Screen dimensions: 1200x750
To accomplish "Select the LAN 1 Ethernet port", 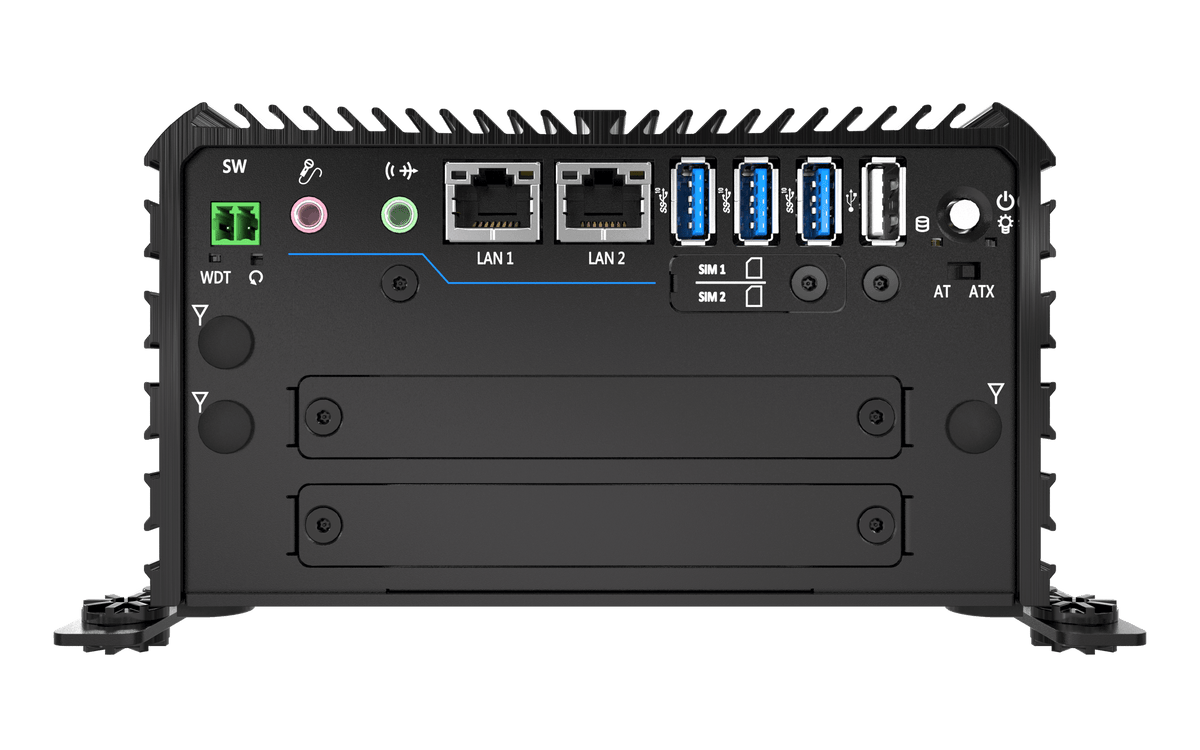I will (492, 202).
